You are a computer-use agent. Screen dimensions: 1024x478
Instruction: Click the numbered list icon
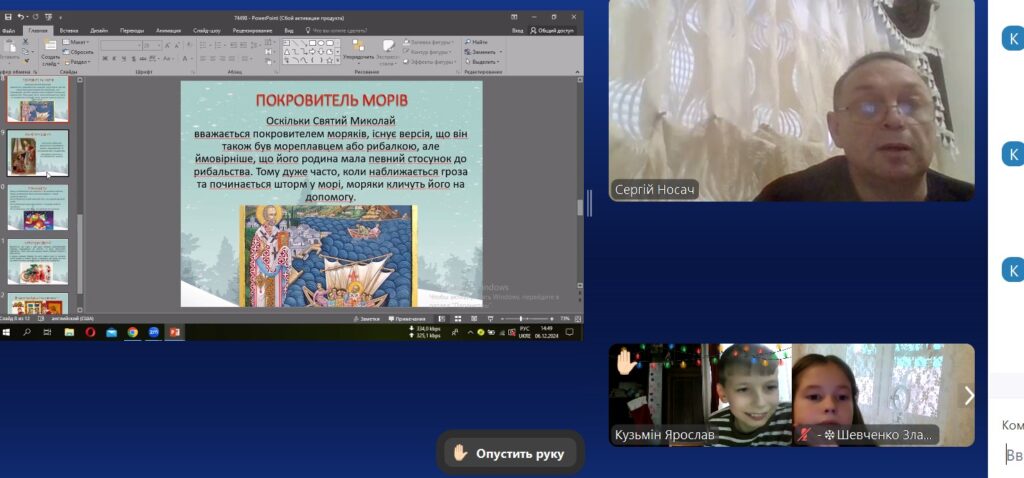pos(217,46)
